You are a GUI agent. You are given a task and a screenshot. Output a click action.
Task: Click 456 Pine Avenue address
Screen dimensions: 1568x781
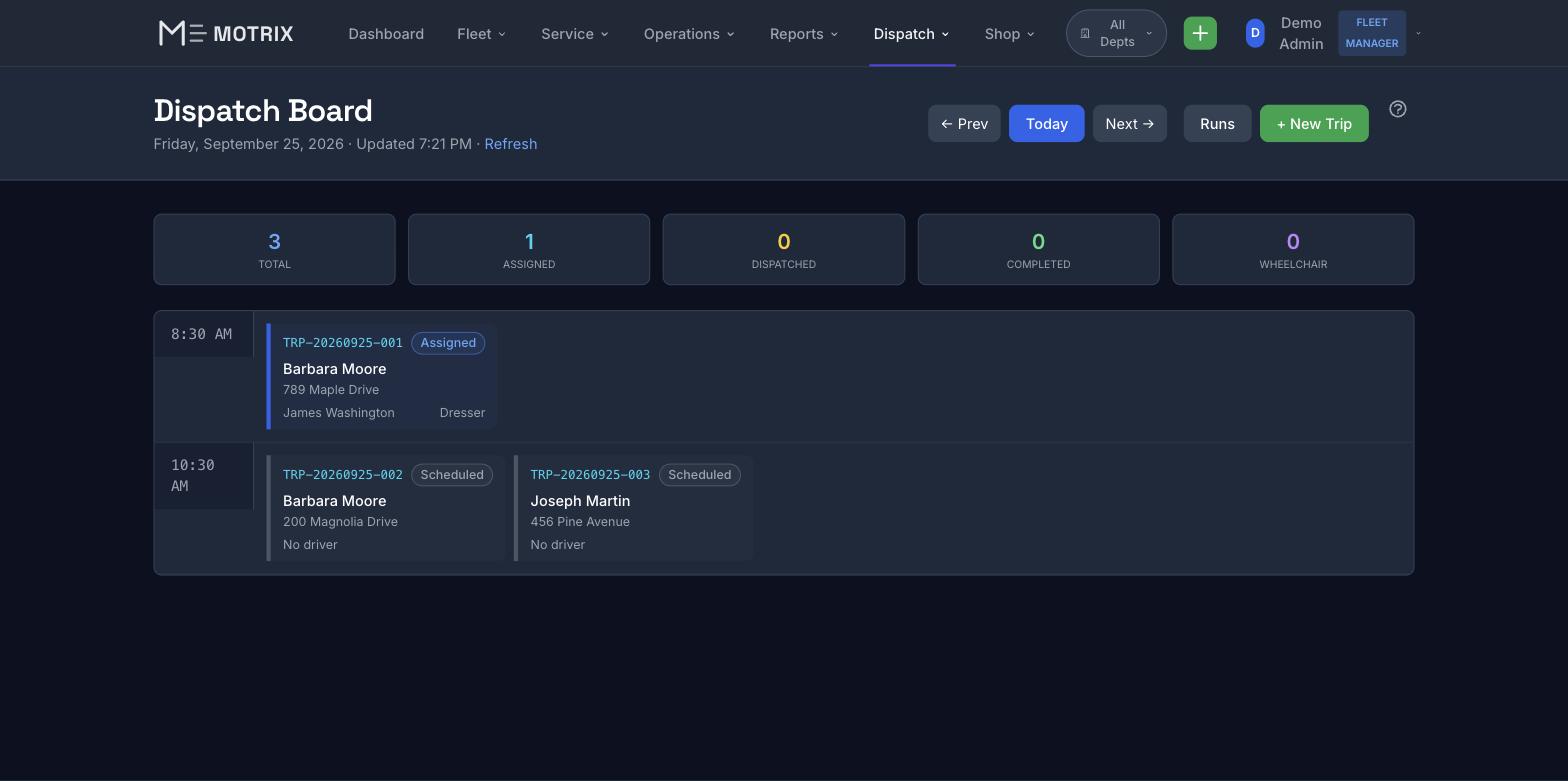coord(580,522)
